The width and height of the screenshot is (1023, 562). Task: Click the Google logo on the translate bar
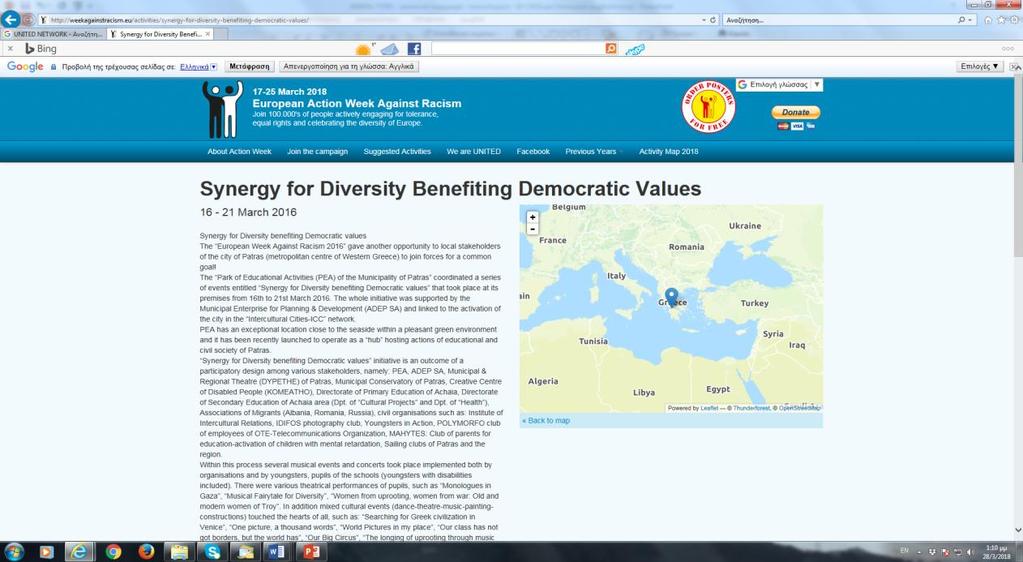[25, 67]
